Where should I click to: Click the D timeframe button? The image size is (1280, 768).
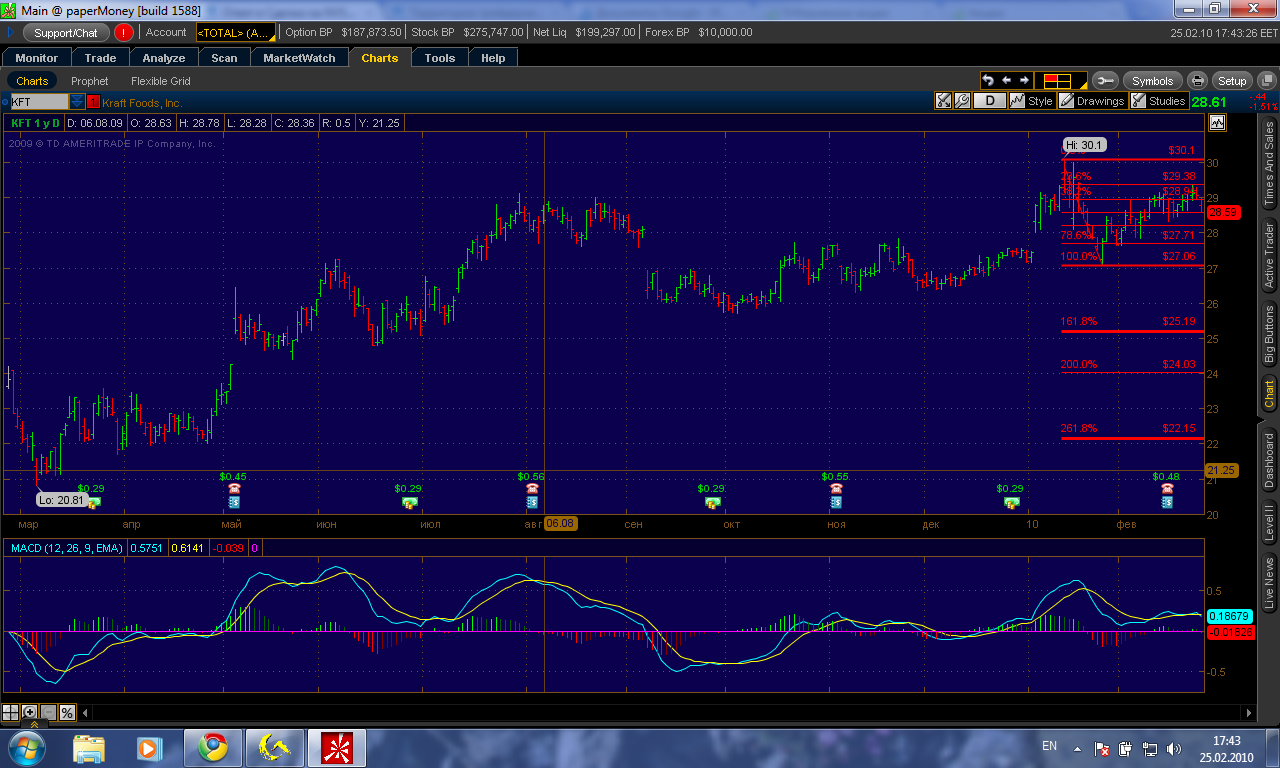[990, 101]
